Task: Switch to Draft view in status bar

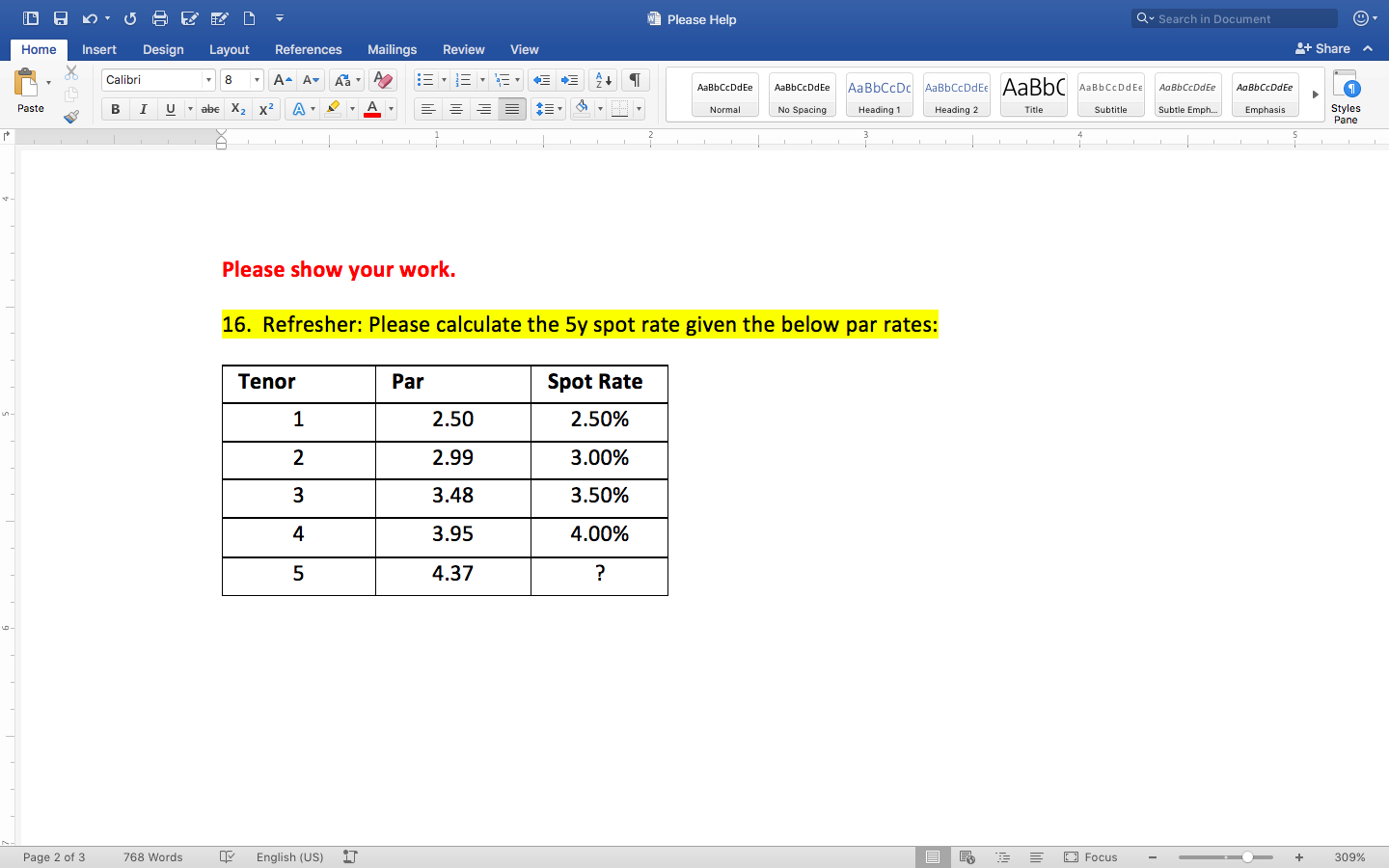Action: point(1036,856)
